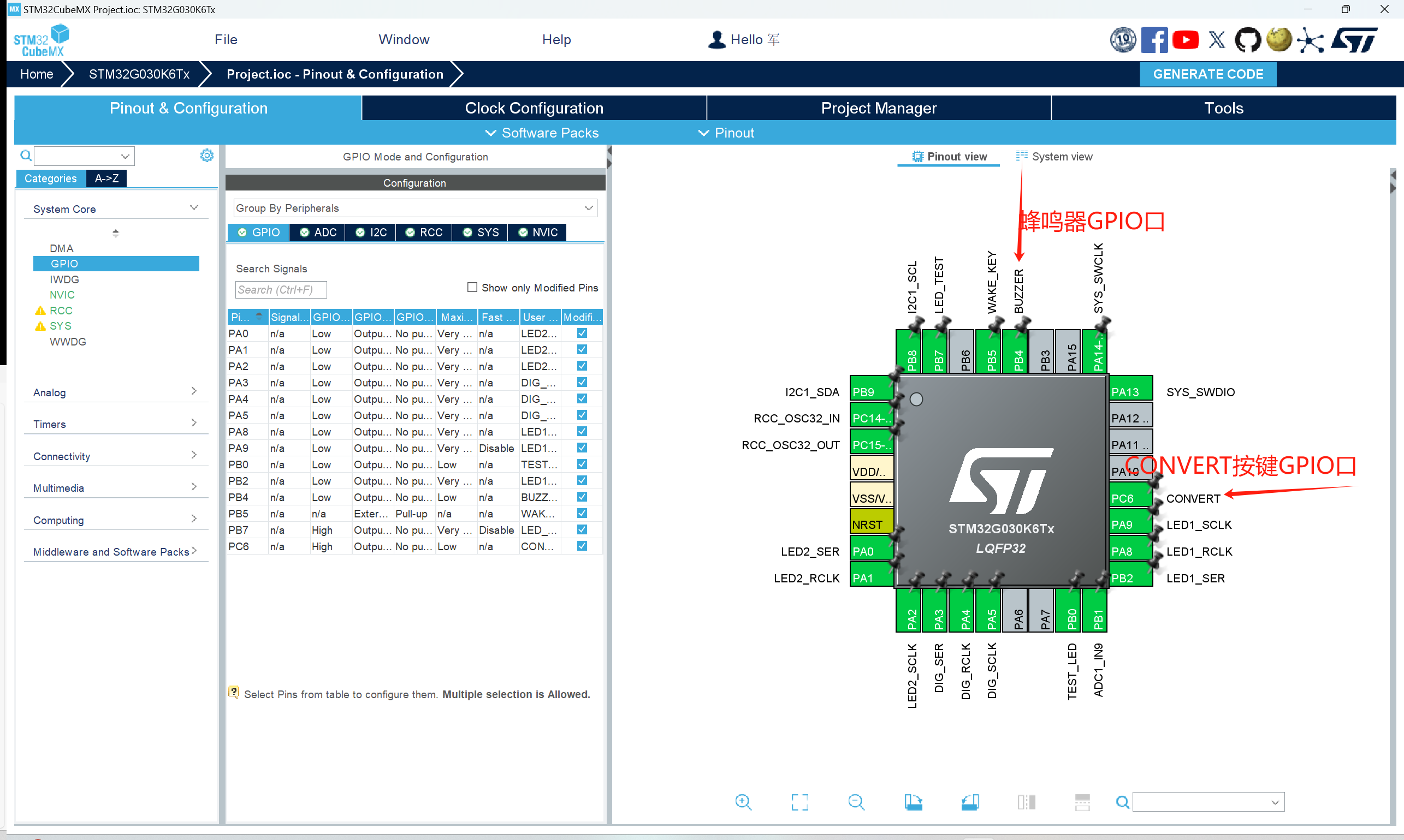Fit the pinout view to the window
Image resolution: width=1404 pixels, height=840 pixels.
click(799, 801)
